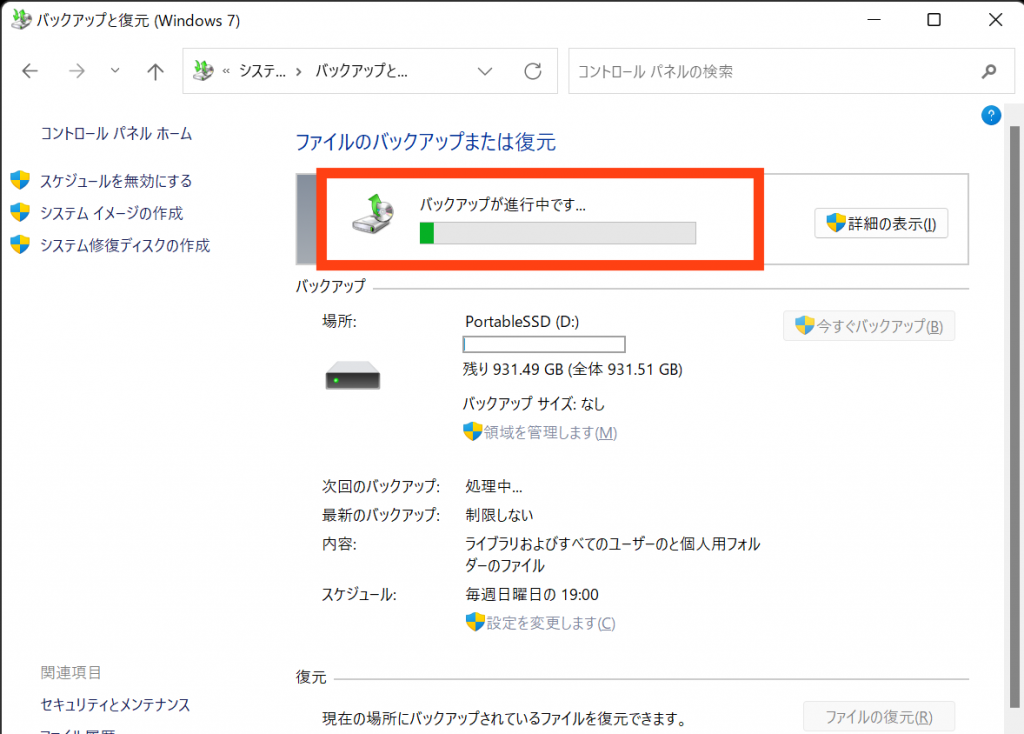
Task: Click the shield icon beside システム イメージの作成
Action: point(20,213)
